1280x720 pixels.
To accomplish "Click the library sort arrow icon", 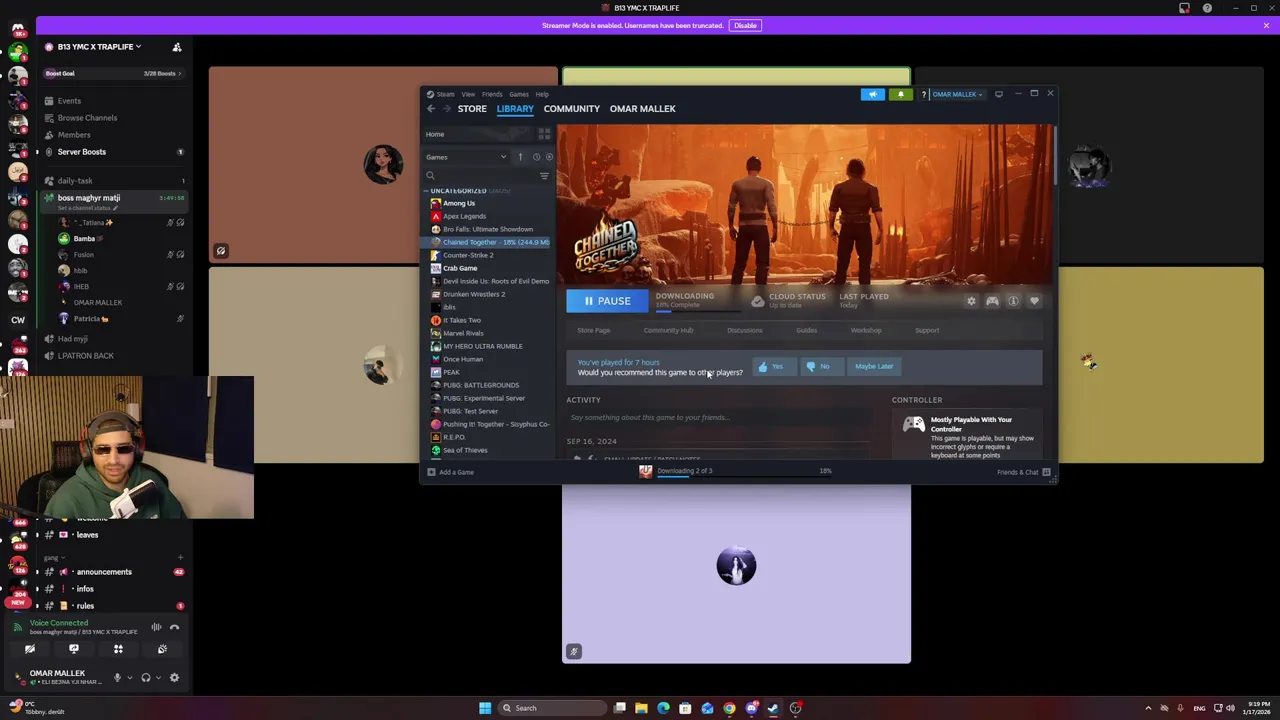I will click(520, 157).
